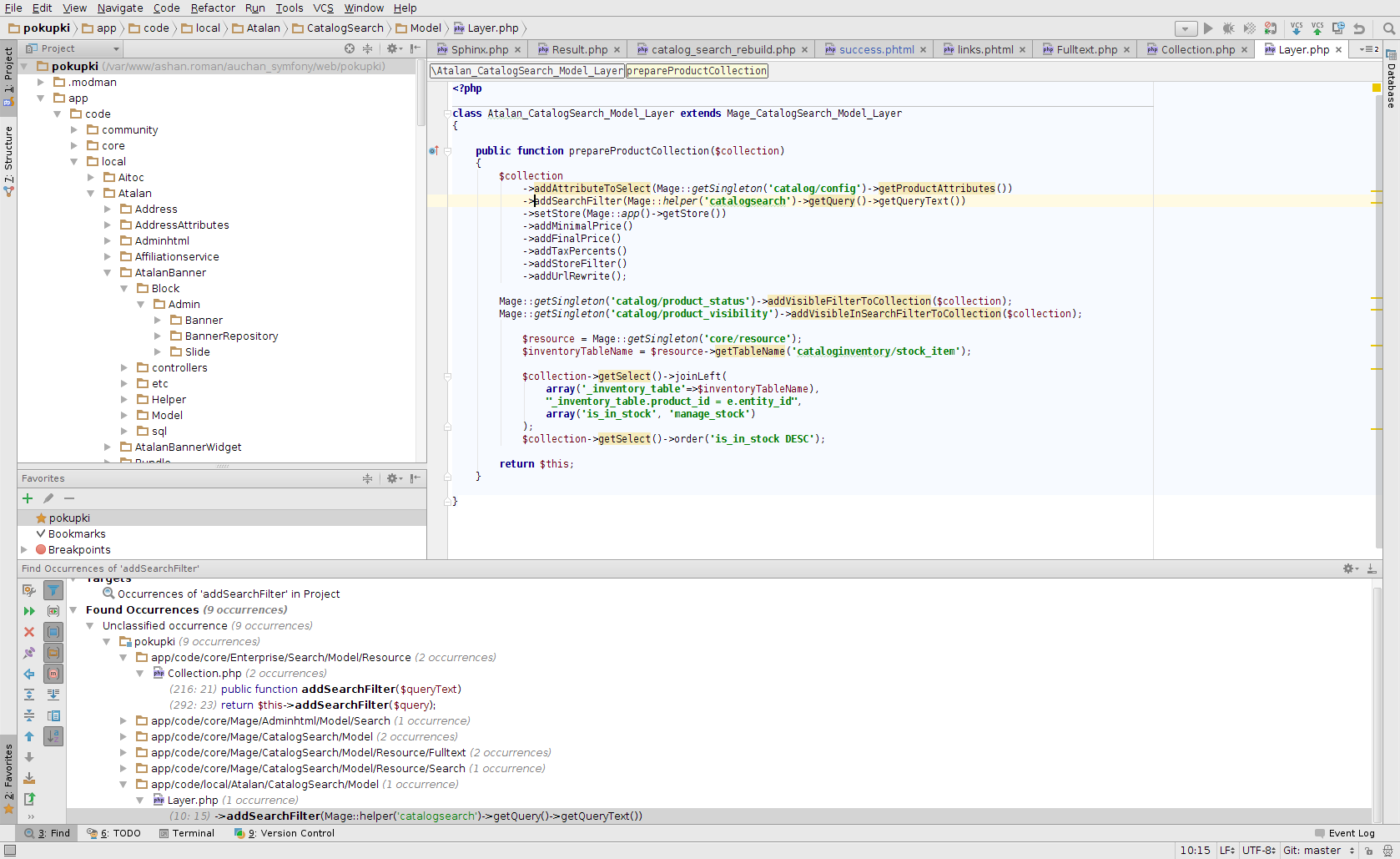The image size is (1400, 859).
Task: Commit changes with the VCS green arrow
Action: [1317, 28]
